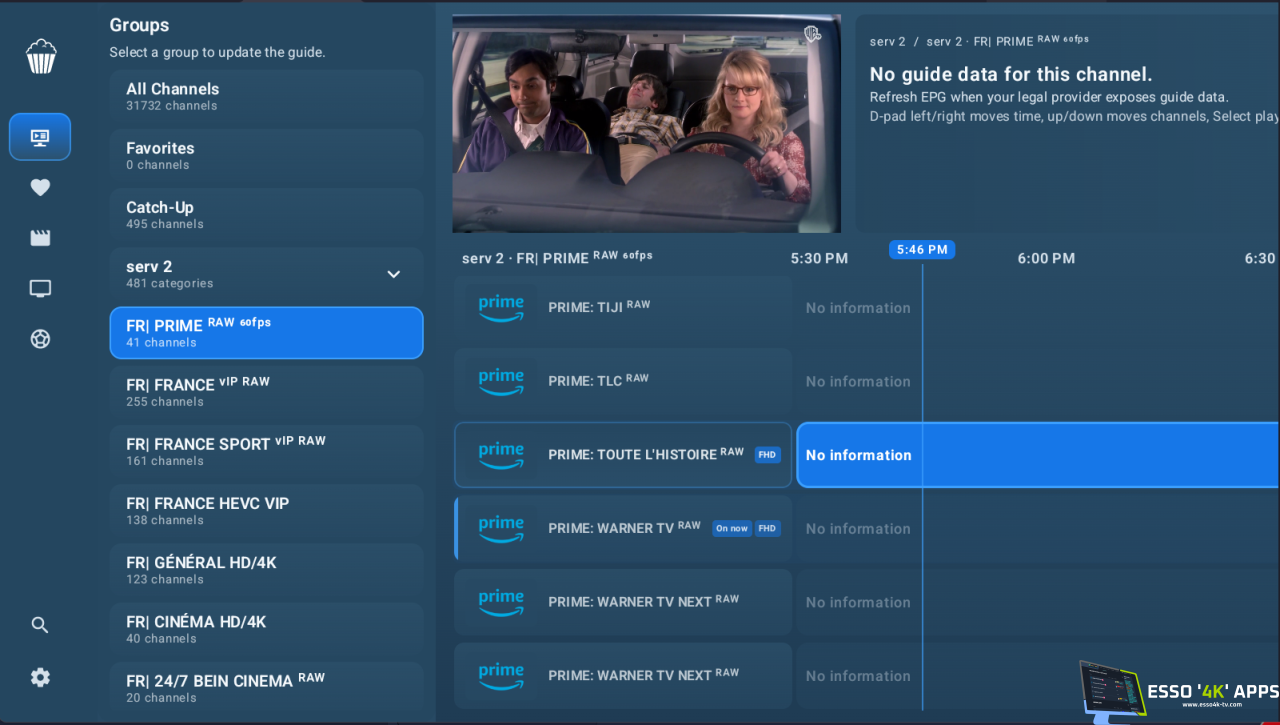The height and width of the screenshot is (725, 1280).
Task: Select the FR| GÉNÉRAL HD/4K group
Action: (266, 570)
